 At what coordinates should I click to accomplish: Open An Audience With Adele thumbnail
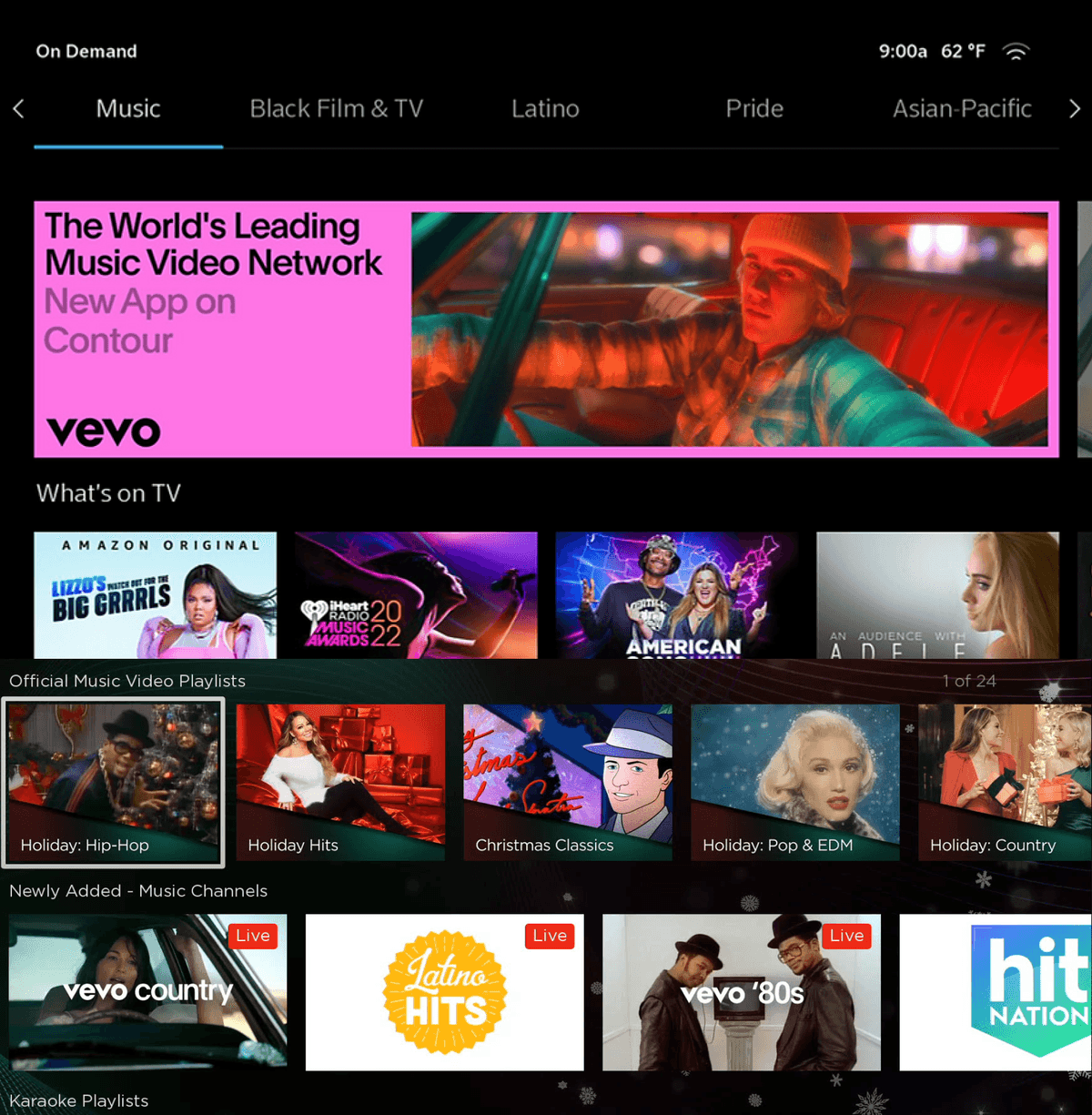(938, 595)
